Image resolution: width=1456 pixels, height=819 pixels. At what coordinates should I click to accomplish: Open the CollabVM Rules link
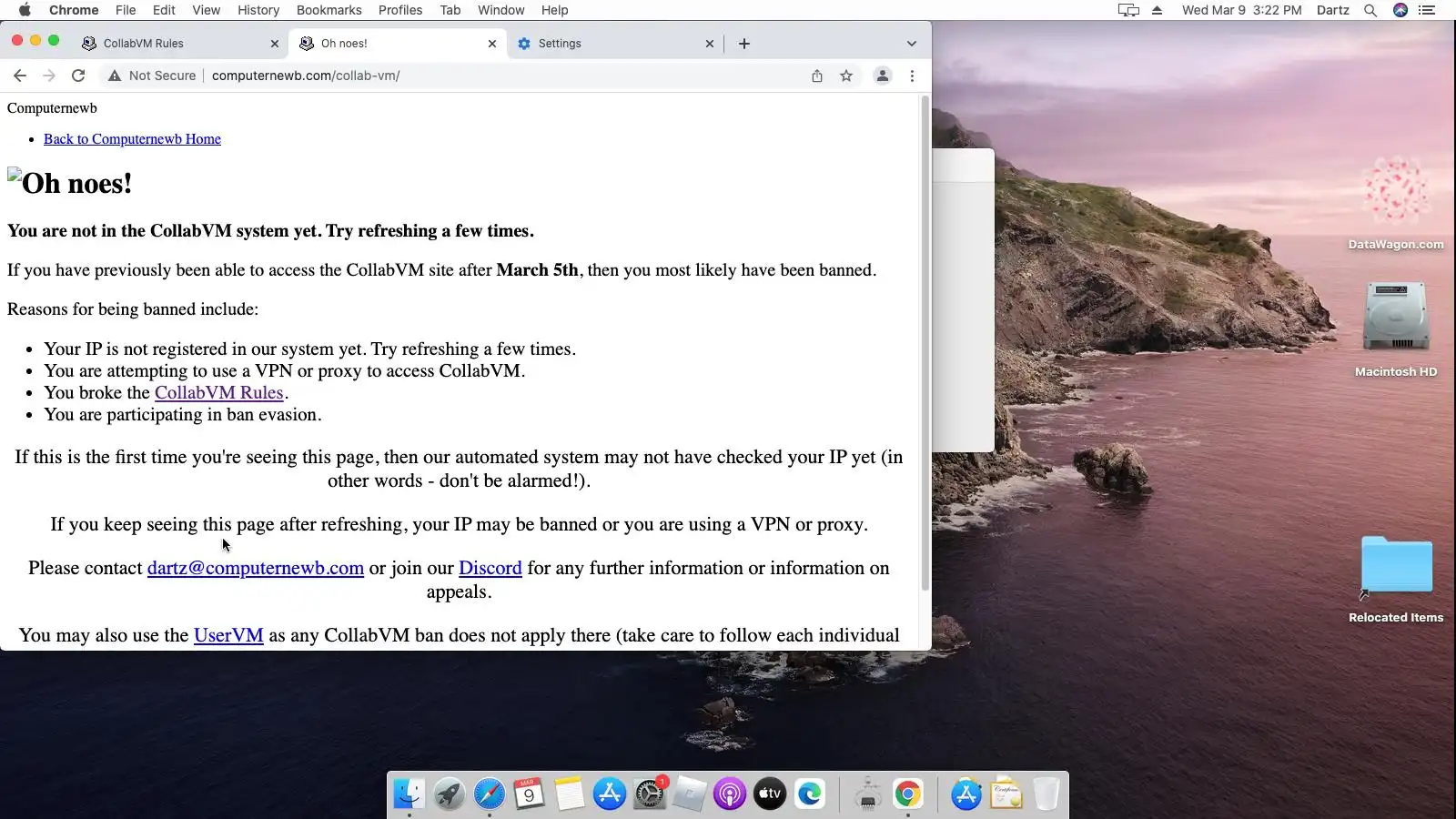coord(219,393)
